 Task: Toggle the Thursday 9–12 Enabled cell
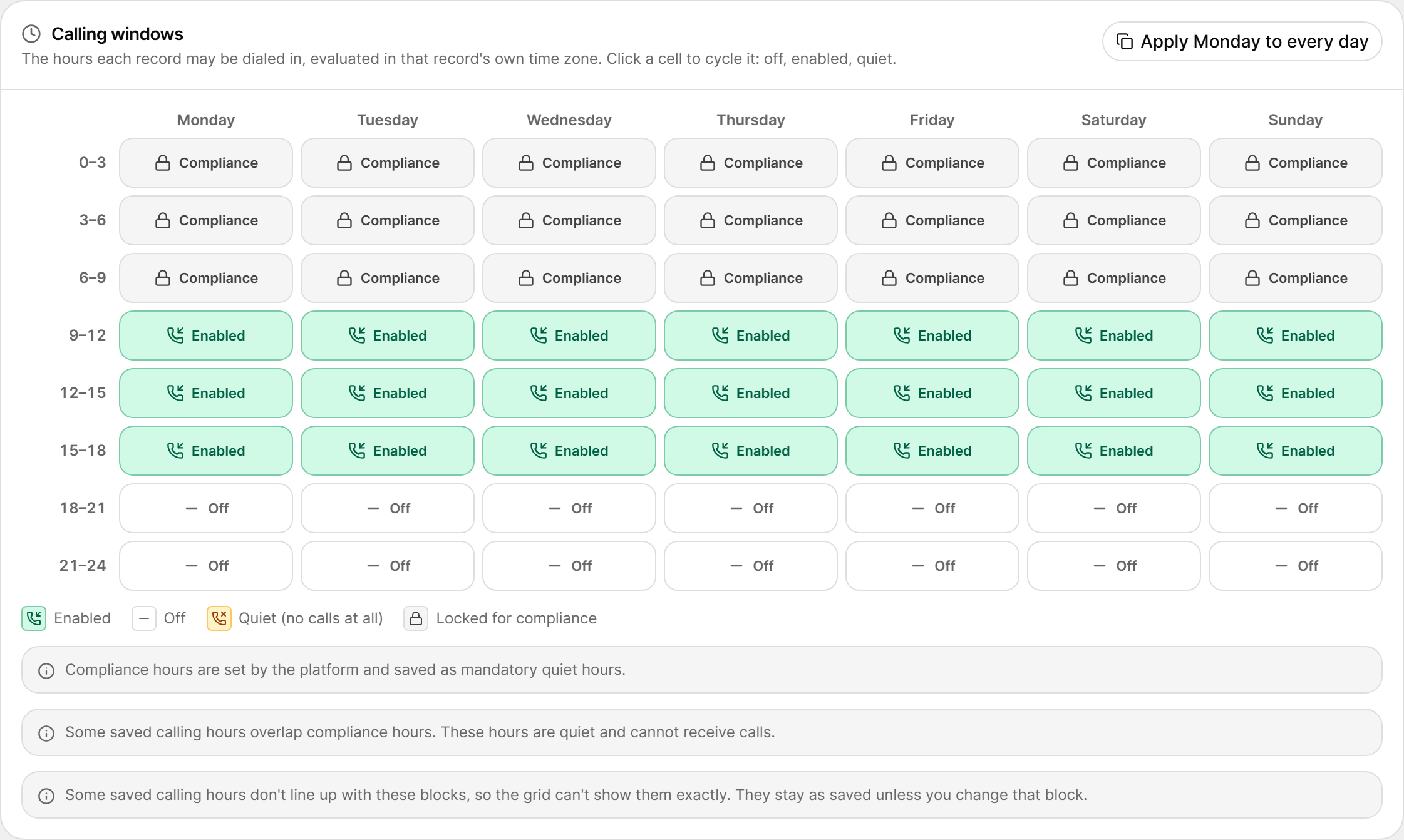751,335
